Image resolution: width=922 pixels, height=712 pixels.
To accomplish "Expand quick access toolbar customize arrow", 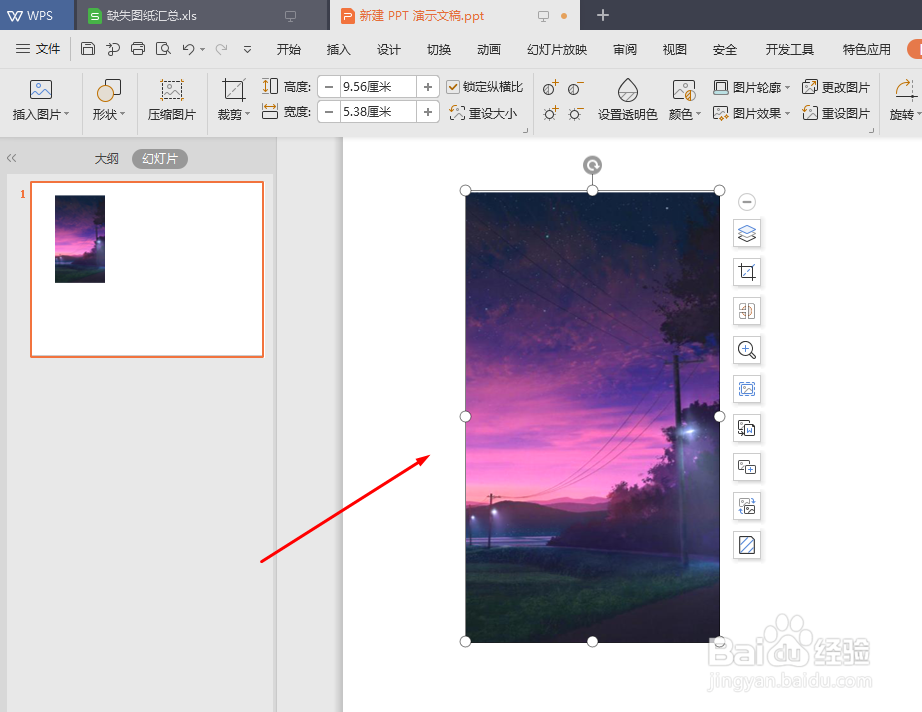I will [248, 49].
